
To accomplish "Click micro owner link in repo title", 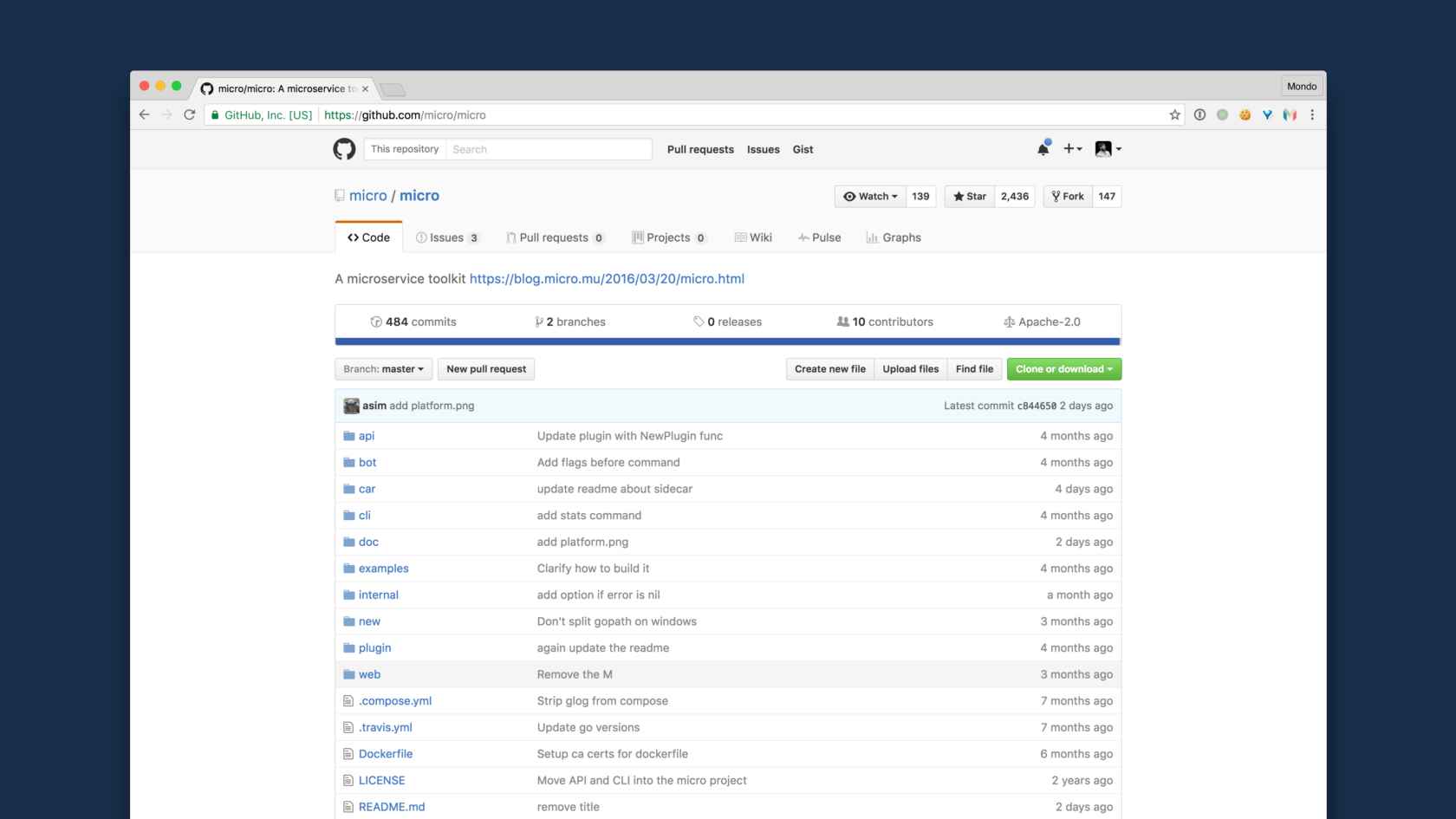I will (367, 196).
